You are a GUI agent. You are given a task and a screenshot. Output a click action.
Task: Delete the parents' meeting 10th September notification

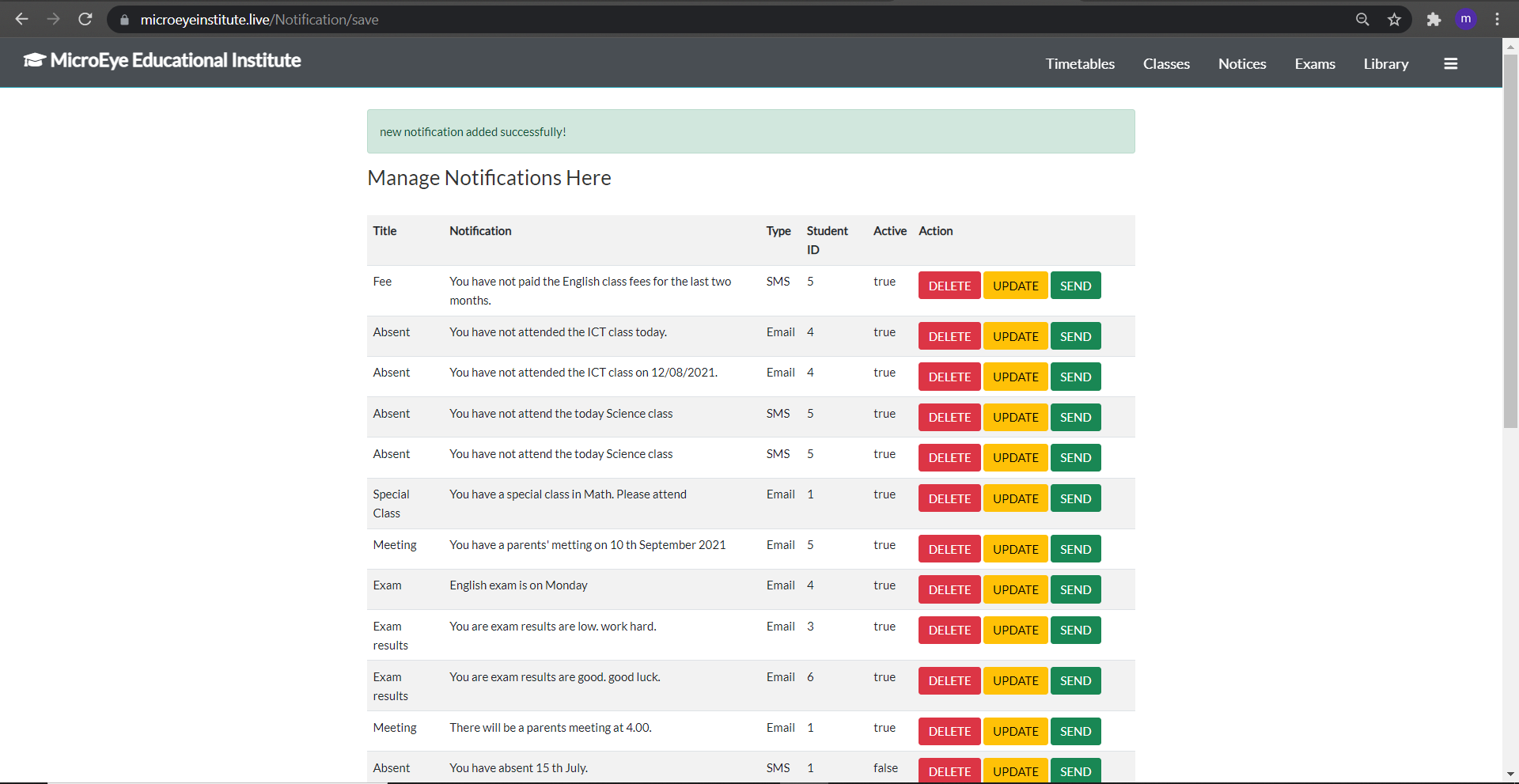point(949,549)
